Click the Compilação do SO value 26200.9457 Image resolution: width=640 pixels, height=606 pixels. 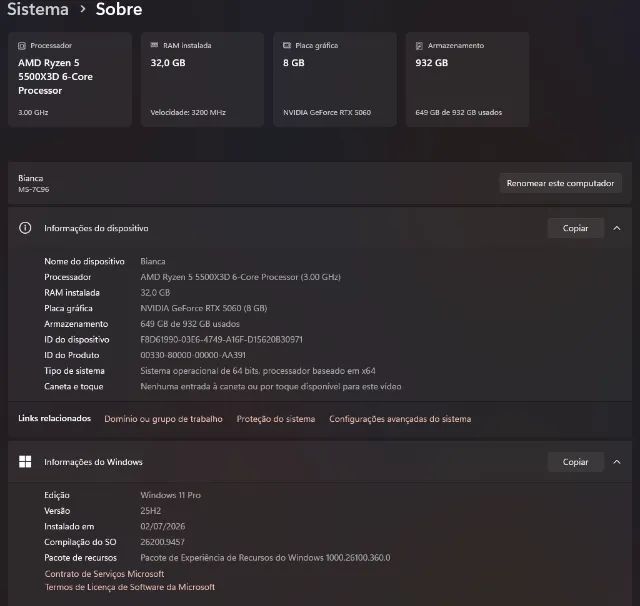(x=162, y=542)
